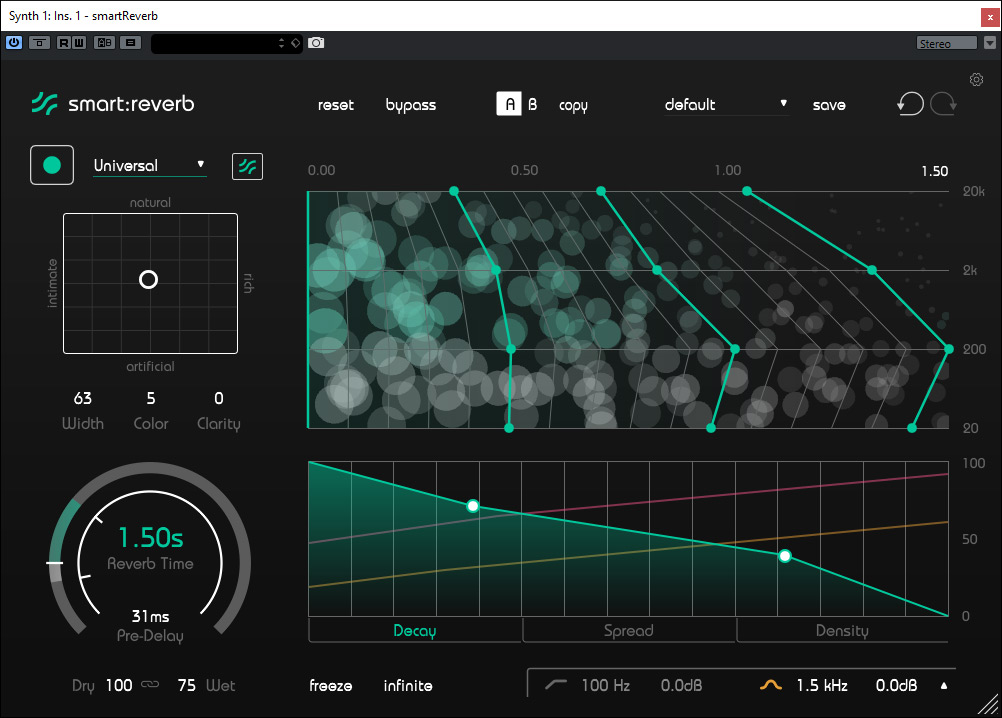Open the Universal profile dropdown
1002x718 pixels.
[x=149, y=165]
